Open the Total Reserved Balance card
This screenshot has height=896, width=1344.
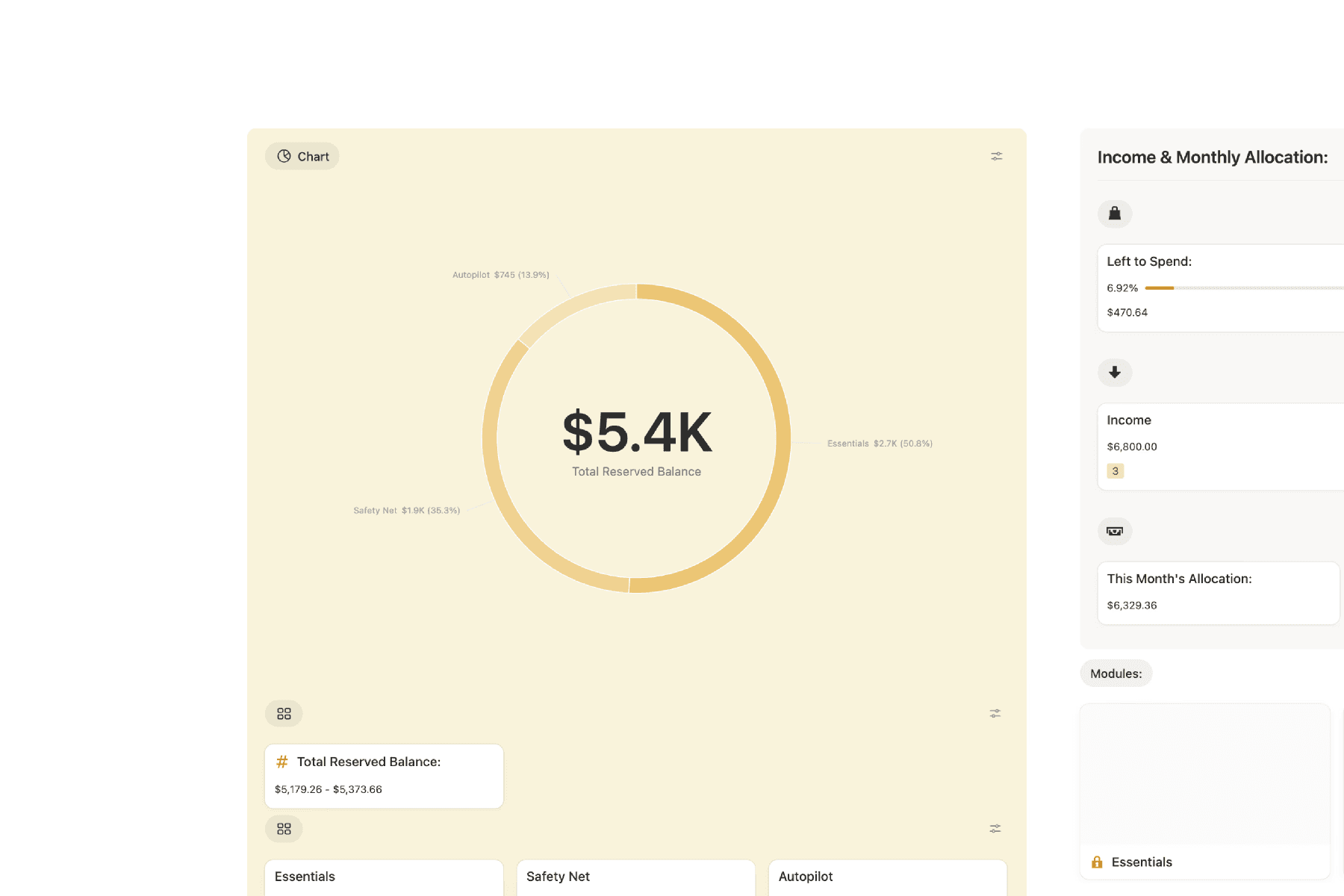coord(384,776)
